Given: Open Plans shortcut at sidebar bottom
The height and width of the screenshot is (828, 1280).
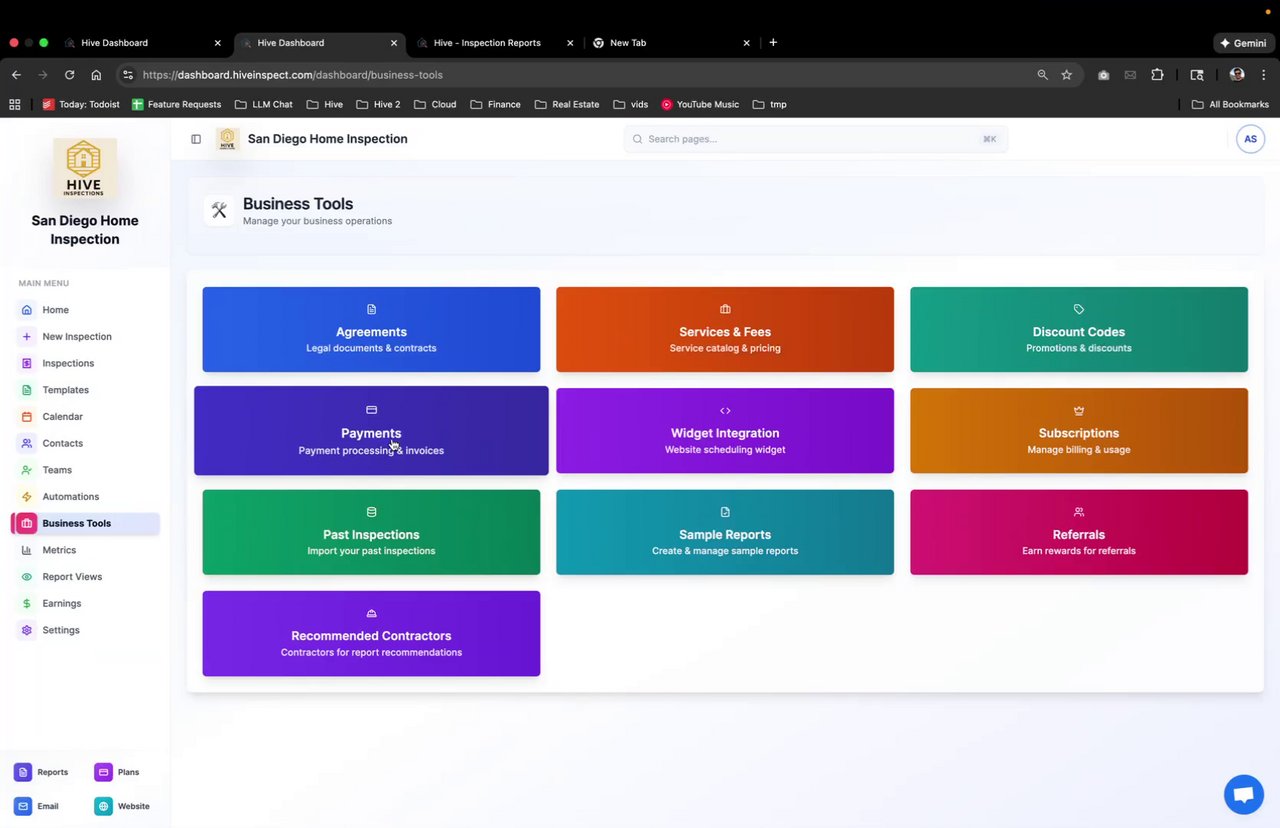Looking at the screenshot, I should pos(118,772).
